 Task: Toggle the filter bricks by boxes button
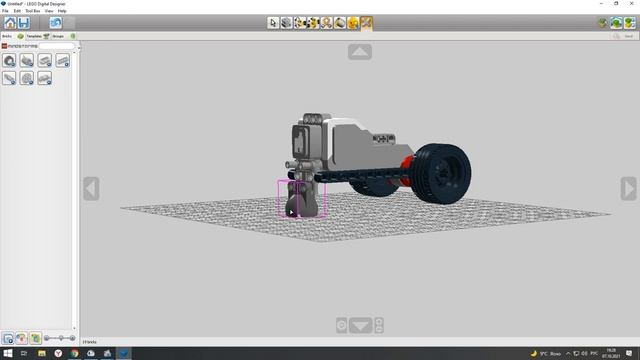tap(8, 338)
